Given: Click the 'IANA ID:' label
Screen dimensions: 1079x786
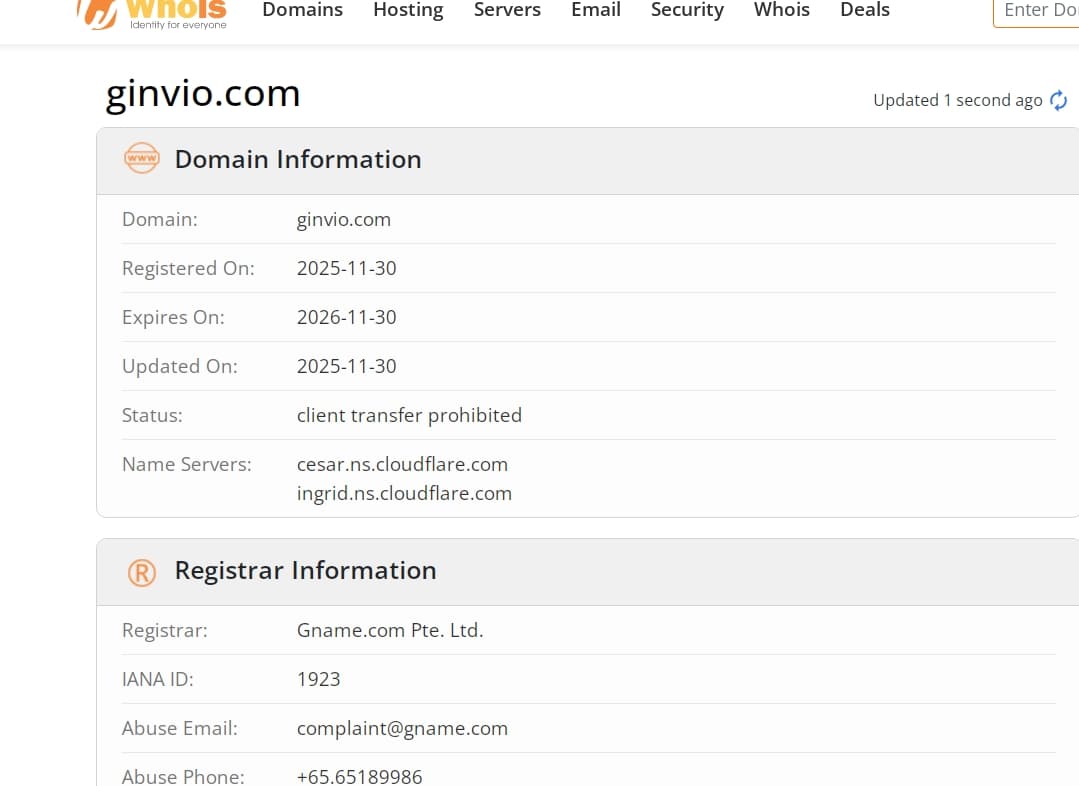Looking at the screenshot, I should coord(158,679).
